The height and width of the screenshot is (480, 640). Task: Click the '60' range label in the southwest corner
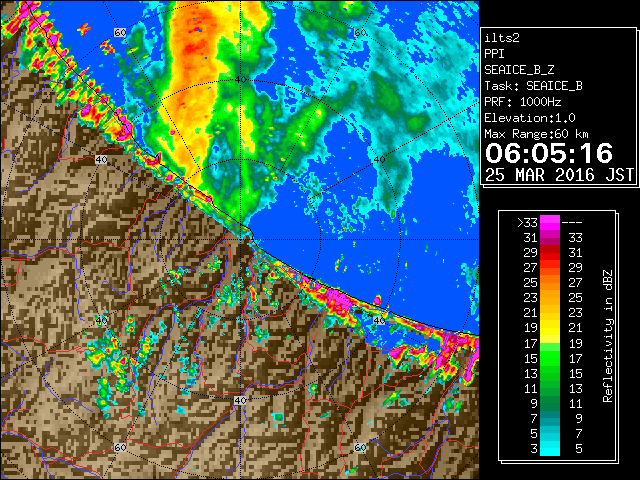pyautogui.click(x=120, y=447)
